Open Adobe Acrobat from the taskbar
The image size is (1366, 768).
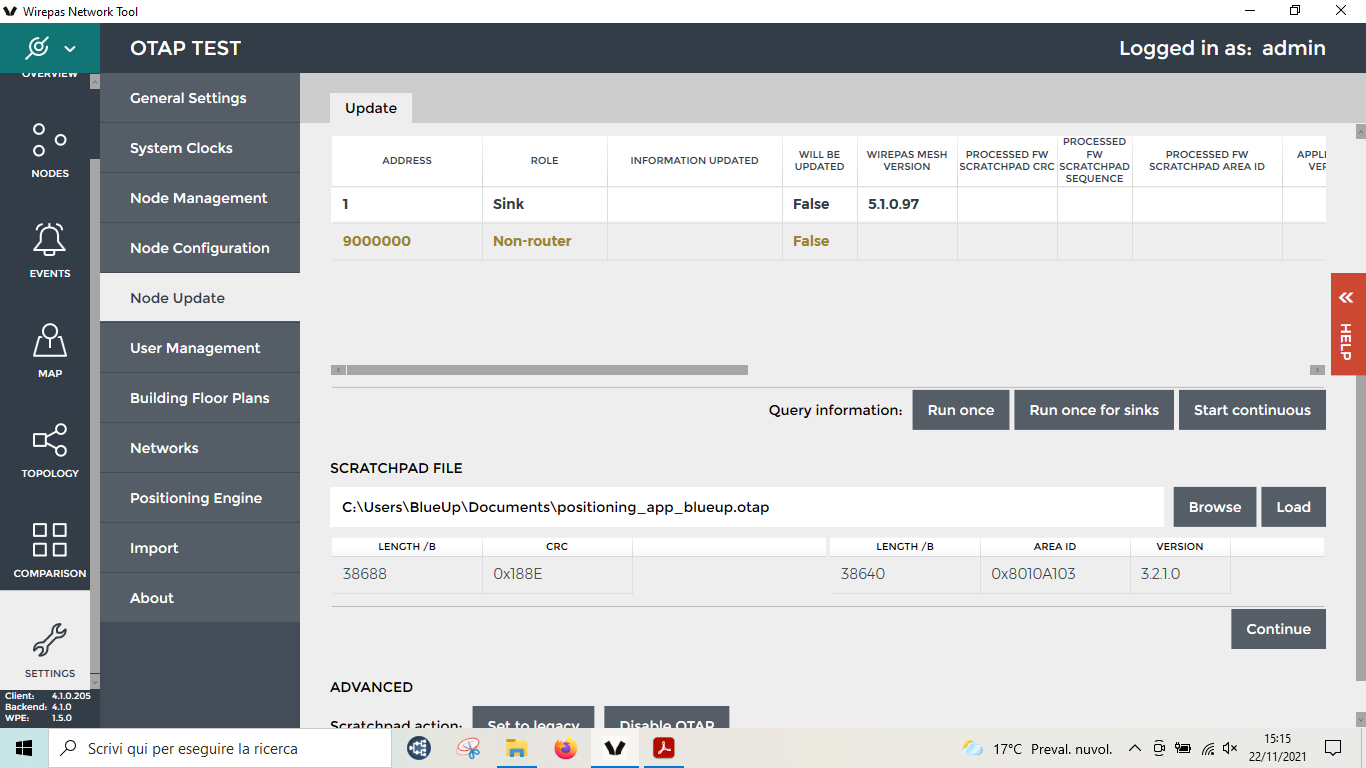[664, 748]
